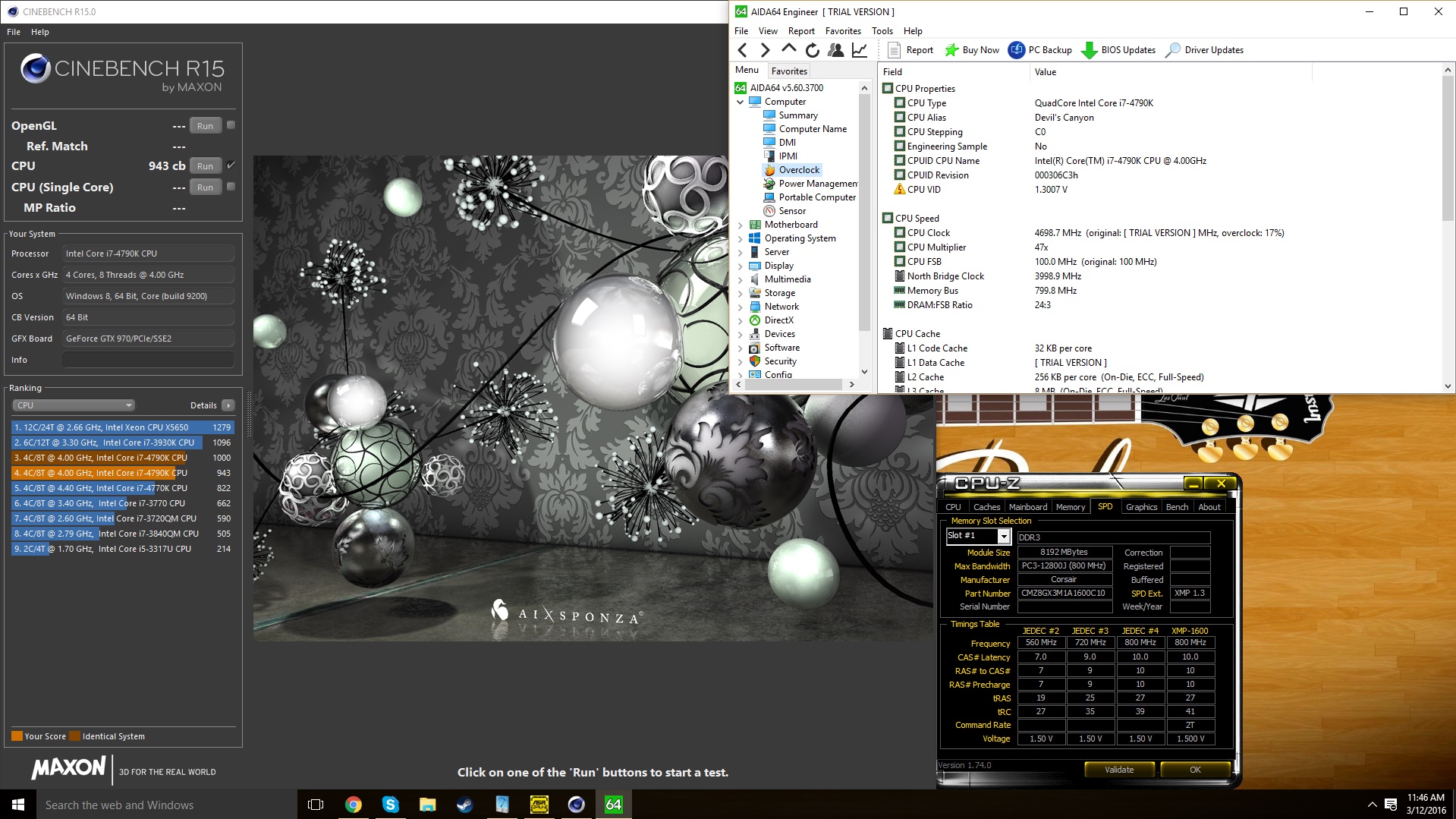Viewport: 1456px width, 819px height.
Task: Click Validate in CPU-Z
Action: coord(1119,770)
